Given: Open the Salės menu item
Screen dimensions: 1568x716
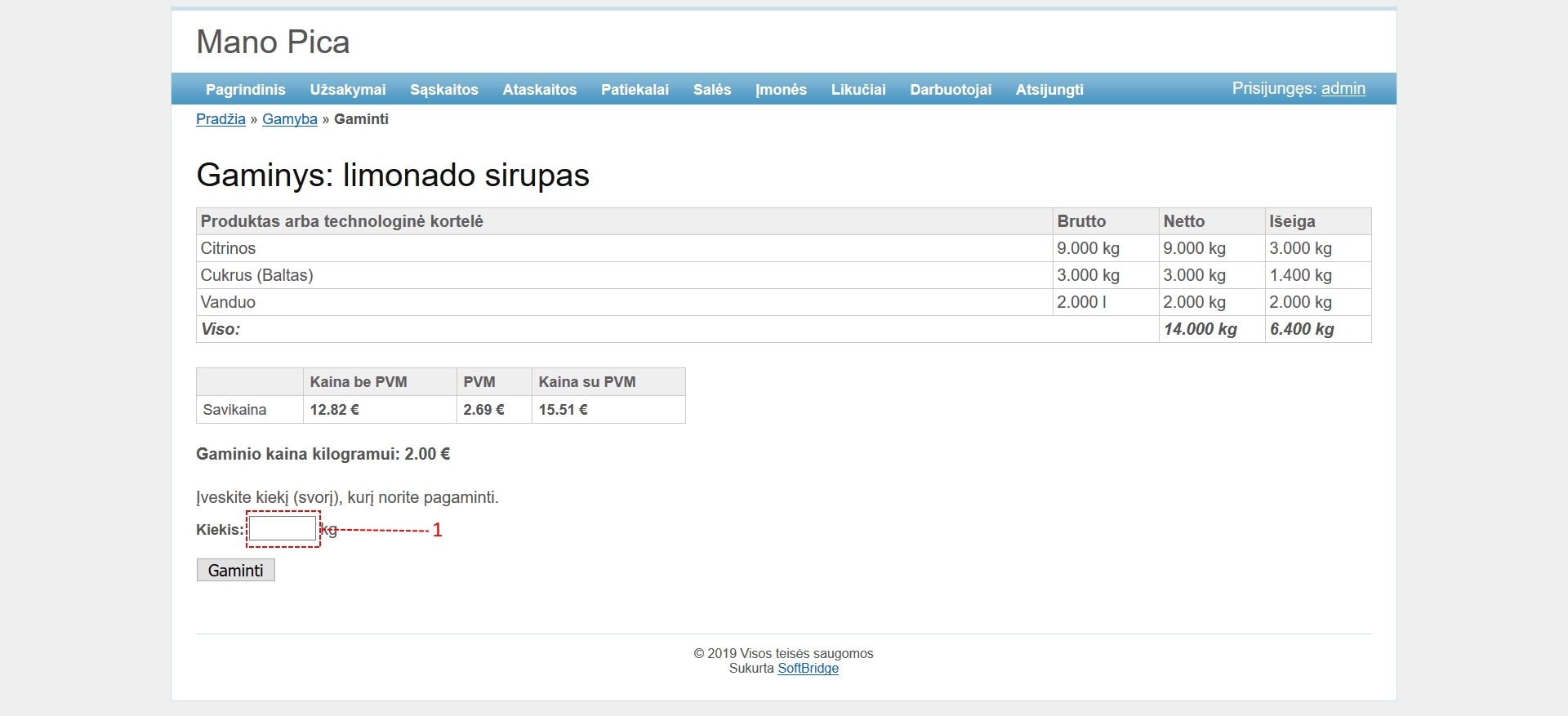Looking at the screenshot, I should click(711, 90).
